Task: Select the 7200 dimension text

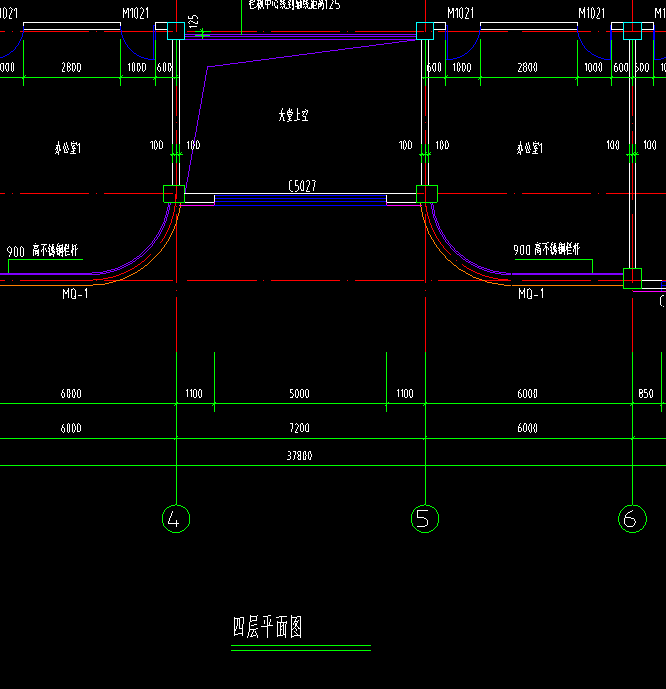Action: click(299, 428)
